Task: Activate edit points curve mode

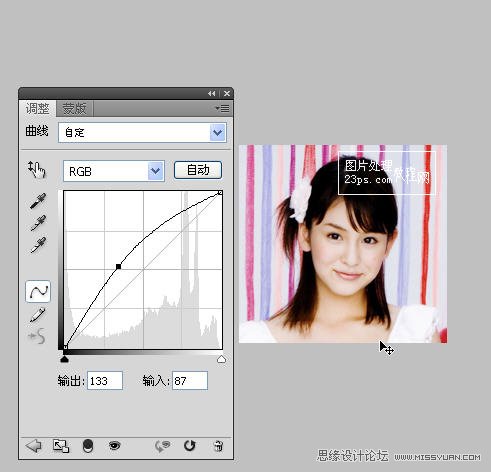Action: tap(38, 292)
